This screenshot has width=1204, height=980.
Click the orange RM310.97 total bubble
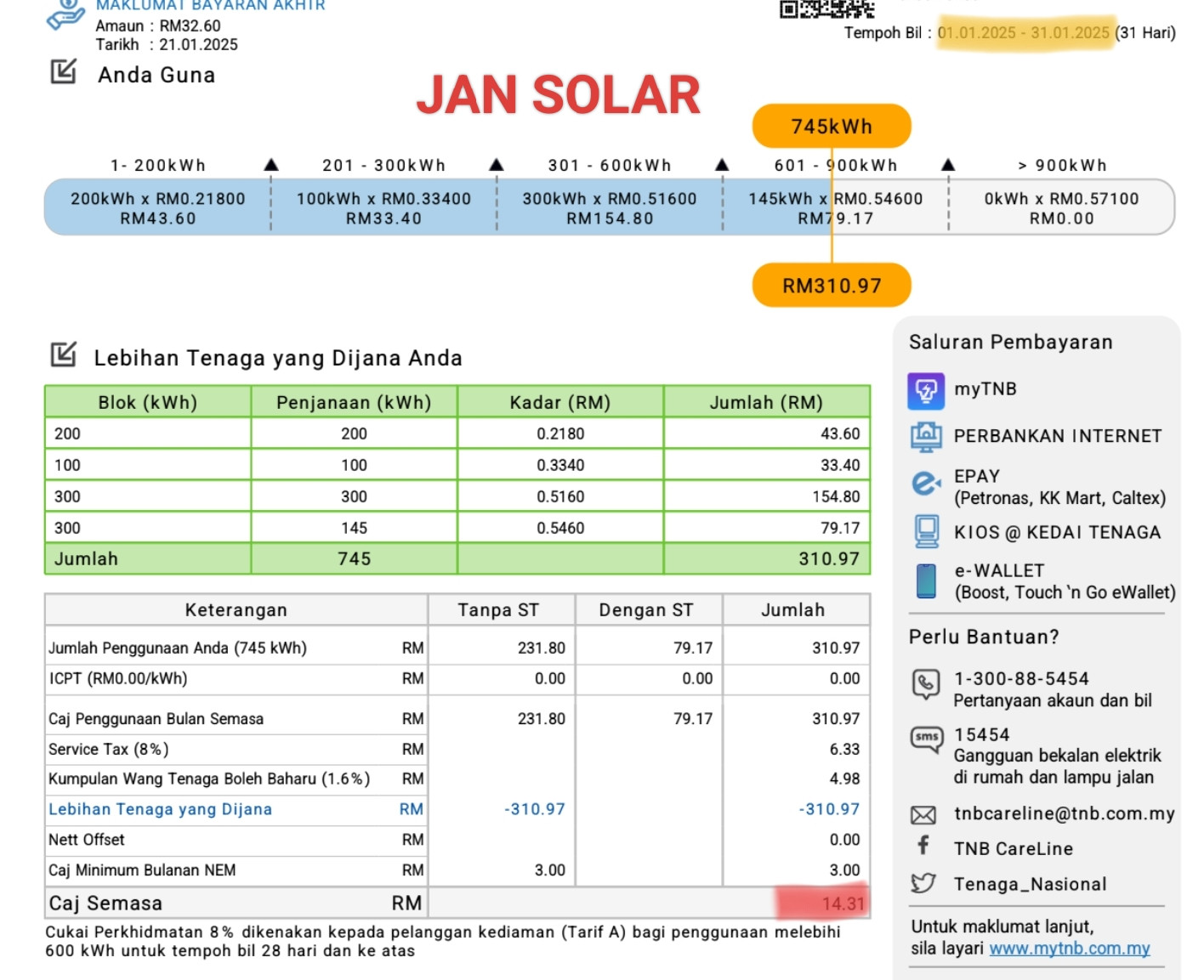coord(831,286)
